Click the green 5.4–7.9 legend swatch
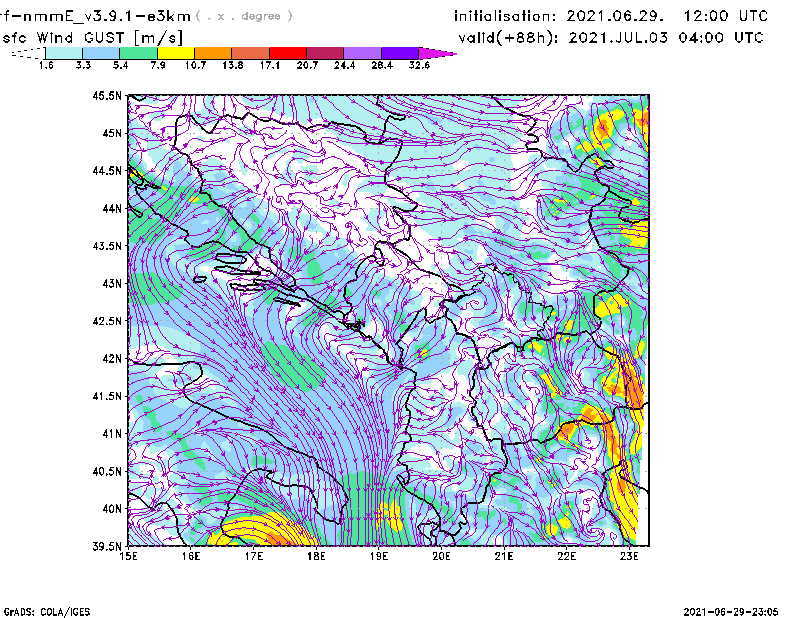The image size is (800, 618). click(138, 53)
